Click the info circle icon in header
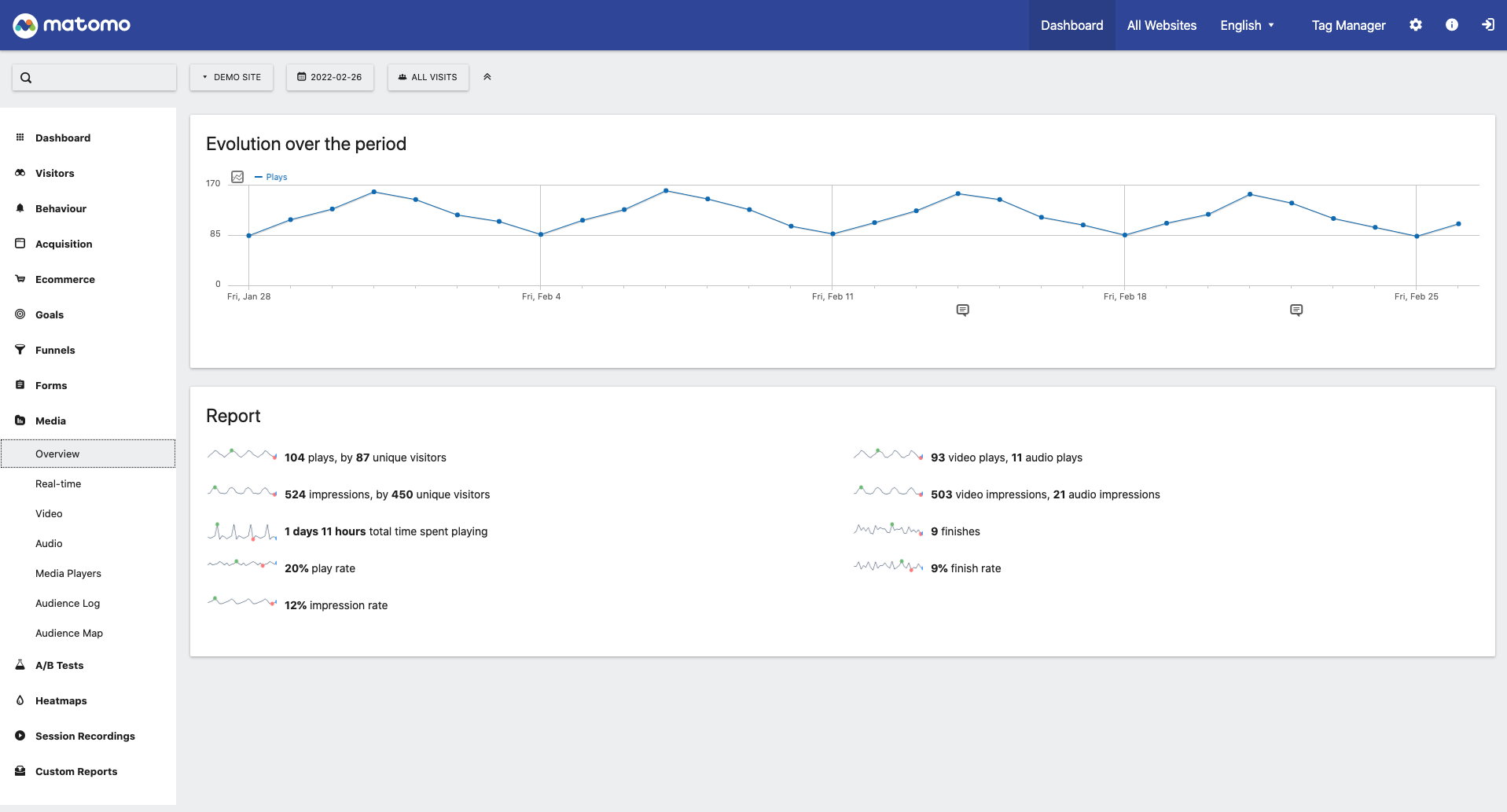The height and width of the screenshot is (812, 1507). click(1451, 25)
